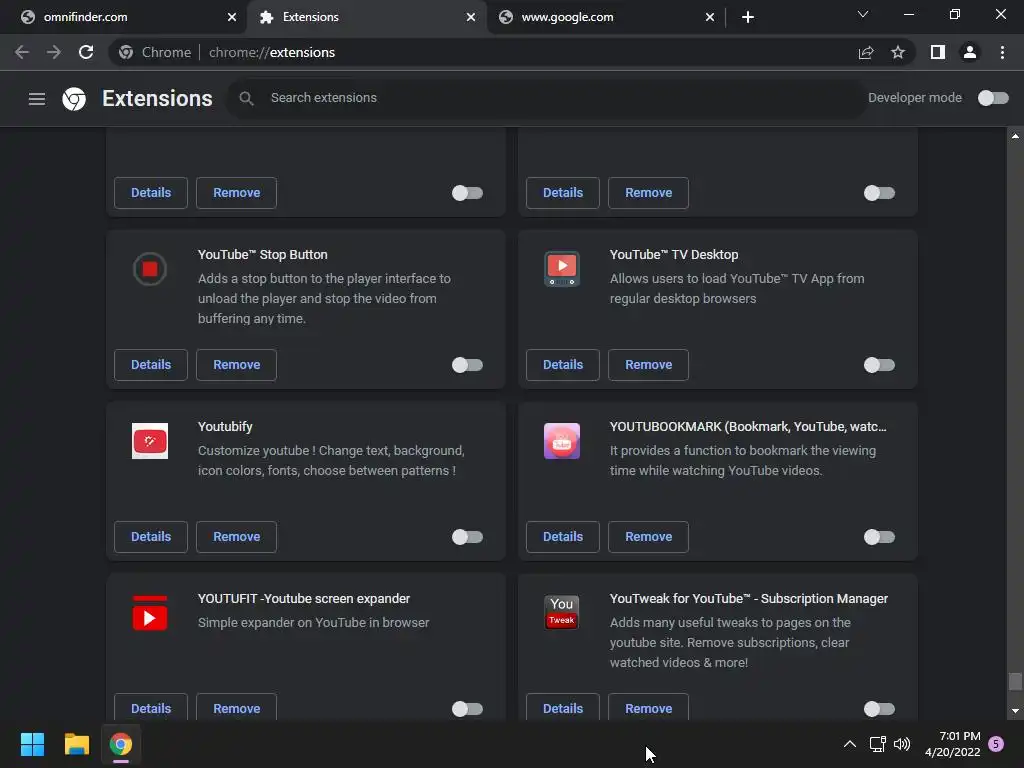Switch to the www.google.com tab

click(x=605, y=17)
